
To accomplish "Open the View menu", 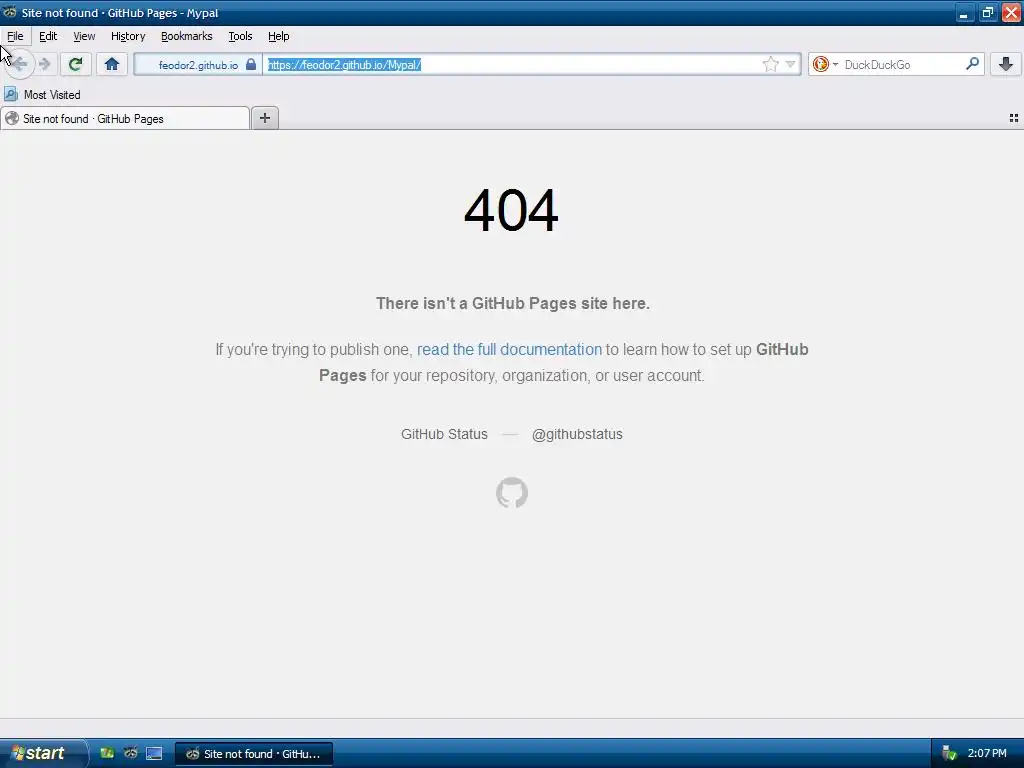I will [84, 36].
